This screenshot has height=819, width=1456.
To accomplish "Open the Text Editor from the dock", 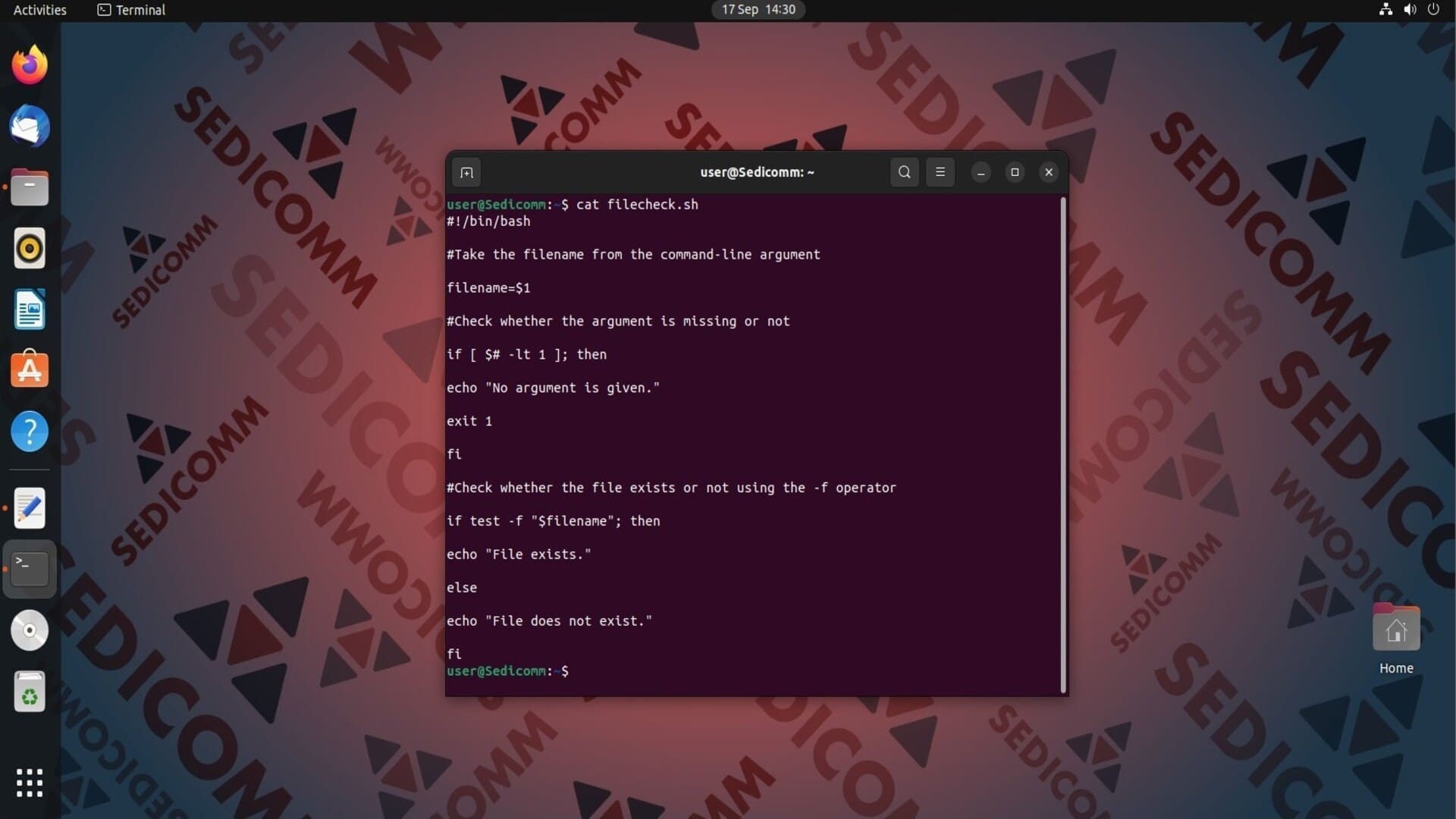I will [x=30, y=508].
